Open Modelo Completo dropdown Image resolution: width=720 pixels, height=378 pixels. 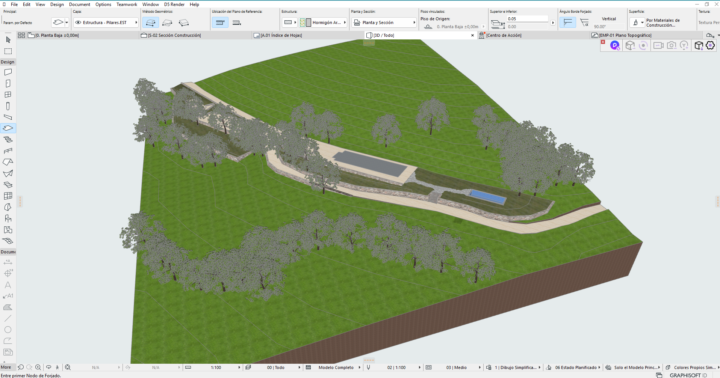pos(333,367)
